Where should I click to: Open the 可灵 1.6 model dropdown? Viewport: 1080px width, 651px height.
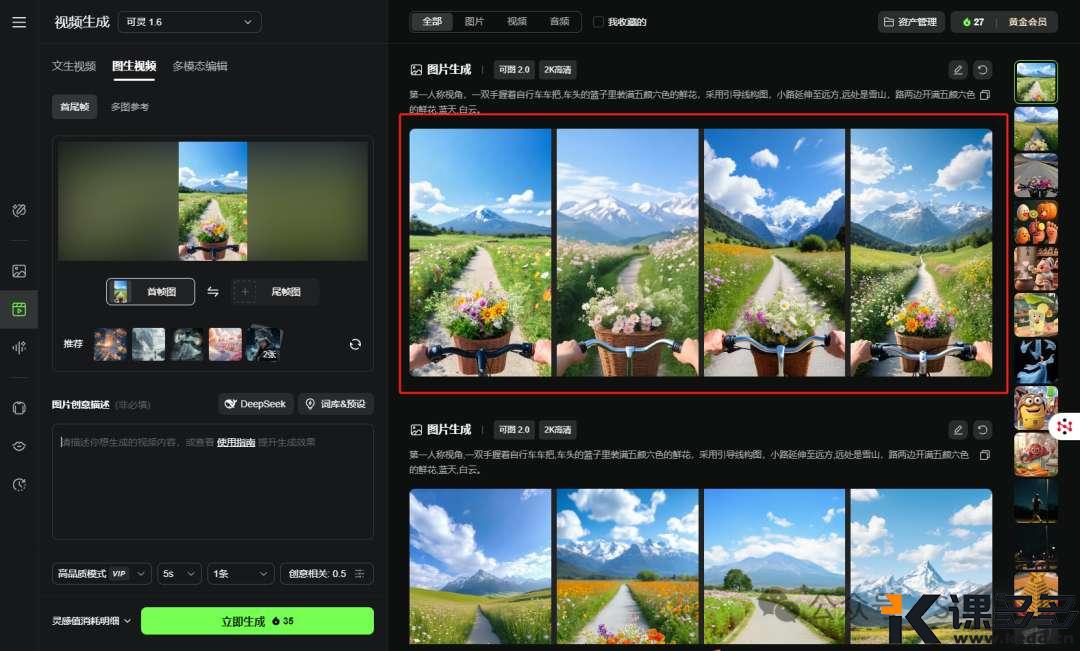tap(189, 22)
